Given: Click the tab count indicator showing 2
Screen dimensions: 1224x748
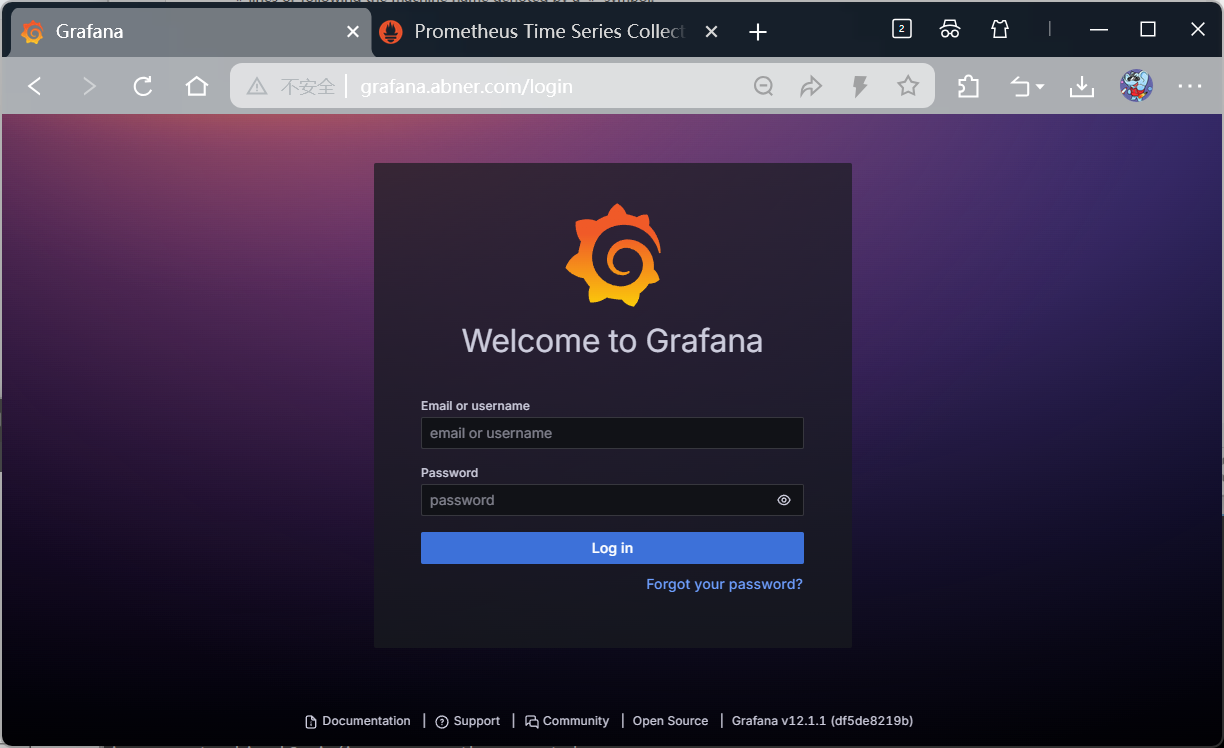Looking at the screenshot, I should click(x=901, y=29).
